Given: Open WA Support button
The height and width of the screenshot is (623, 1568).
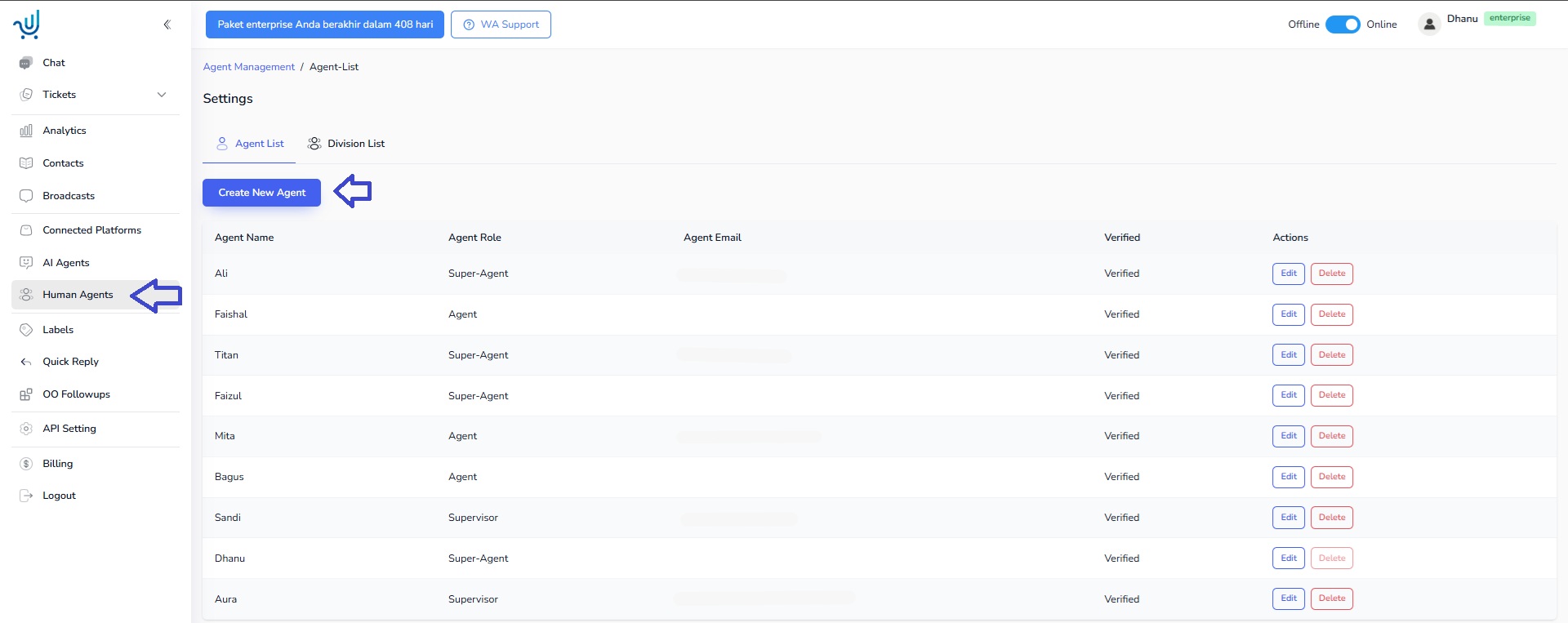Looking at the screenshot, I should click(x=501, y=24).
